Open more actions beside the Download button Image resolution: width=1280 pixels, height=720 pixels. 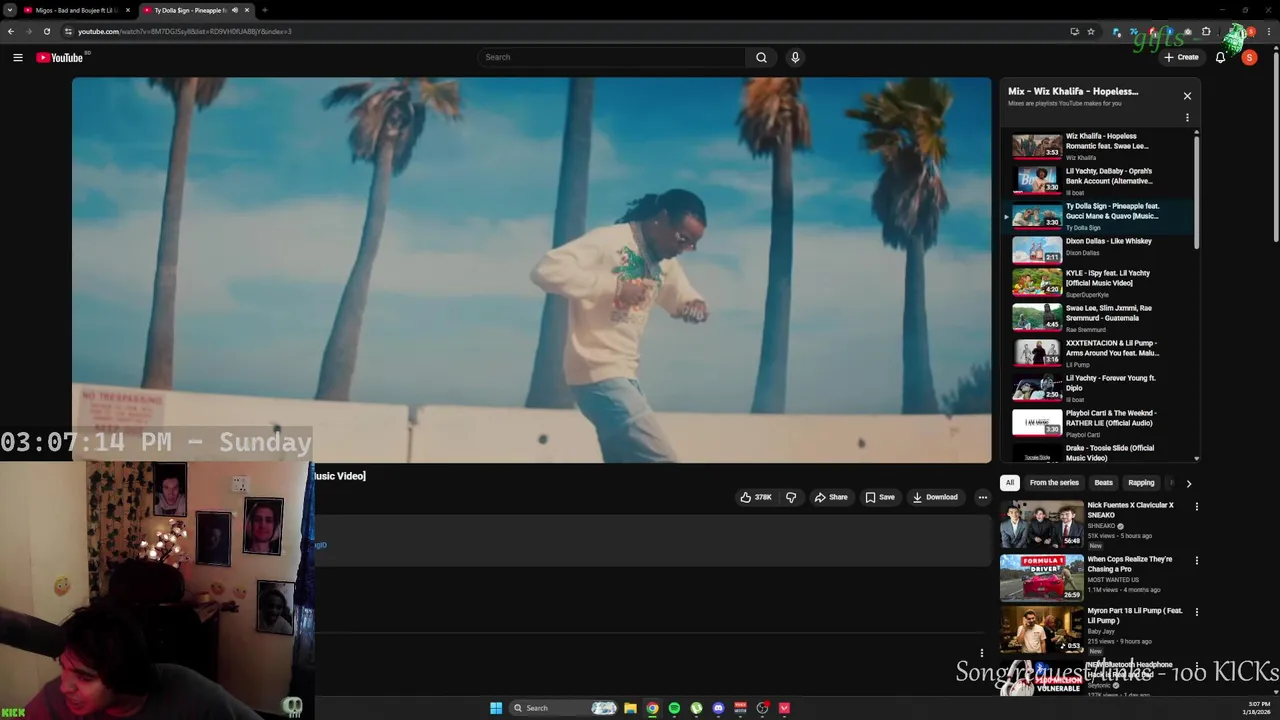point(982,497)
